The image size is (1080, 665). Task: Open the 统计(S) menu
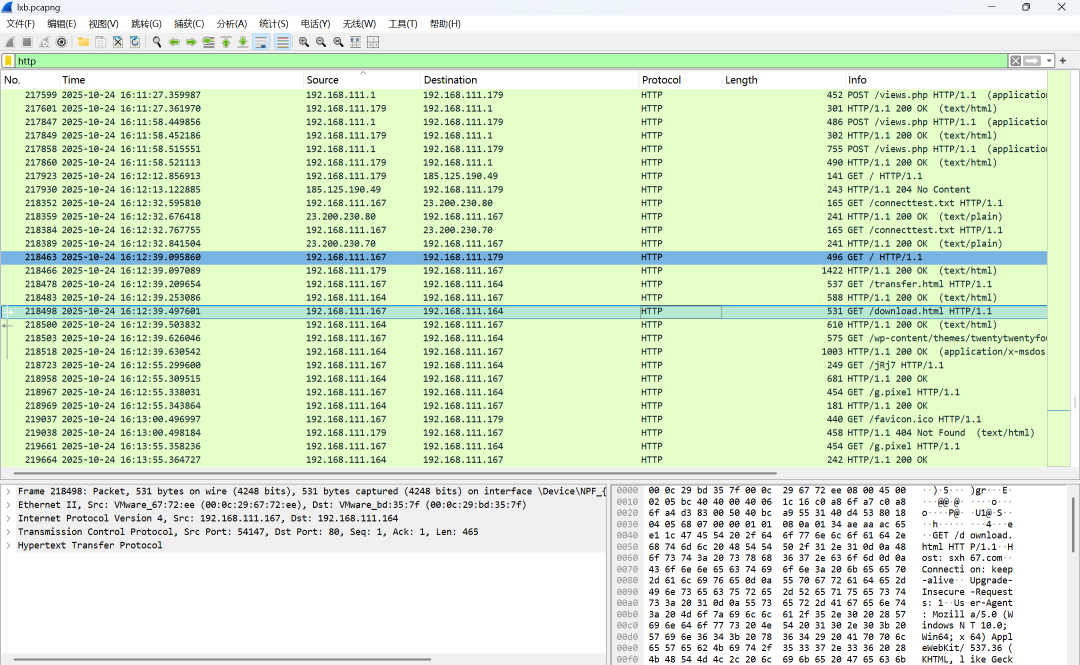coord(273,23)
